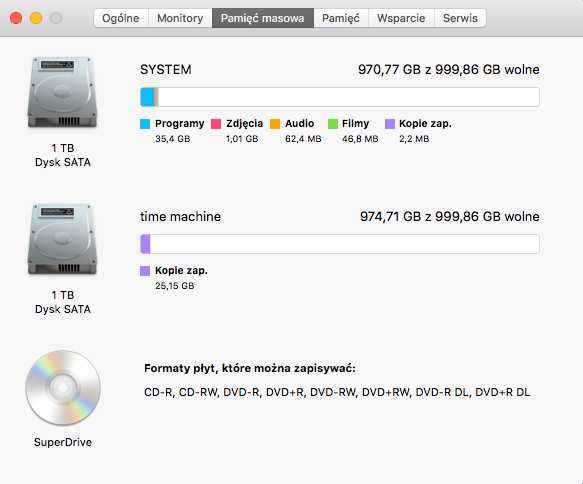
Task: Click the Filmy legend label
Action: 355,123
